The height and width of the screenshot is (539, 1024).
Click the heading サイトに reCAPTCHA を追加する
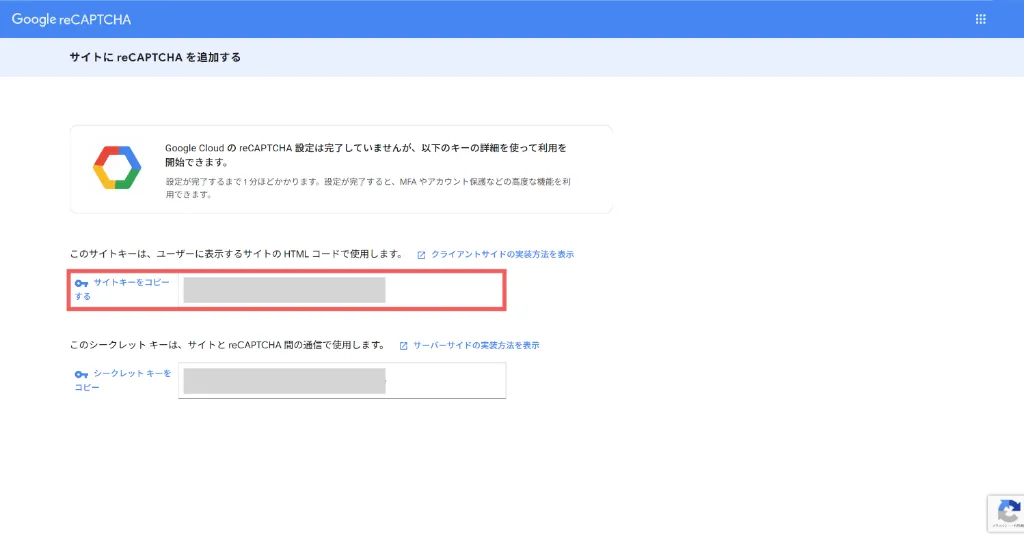(x=154, y=58)
